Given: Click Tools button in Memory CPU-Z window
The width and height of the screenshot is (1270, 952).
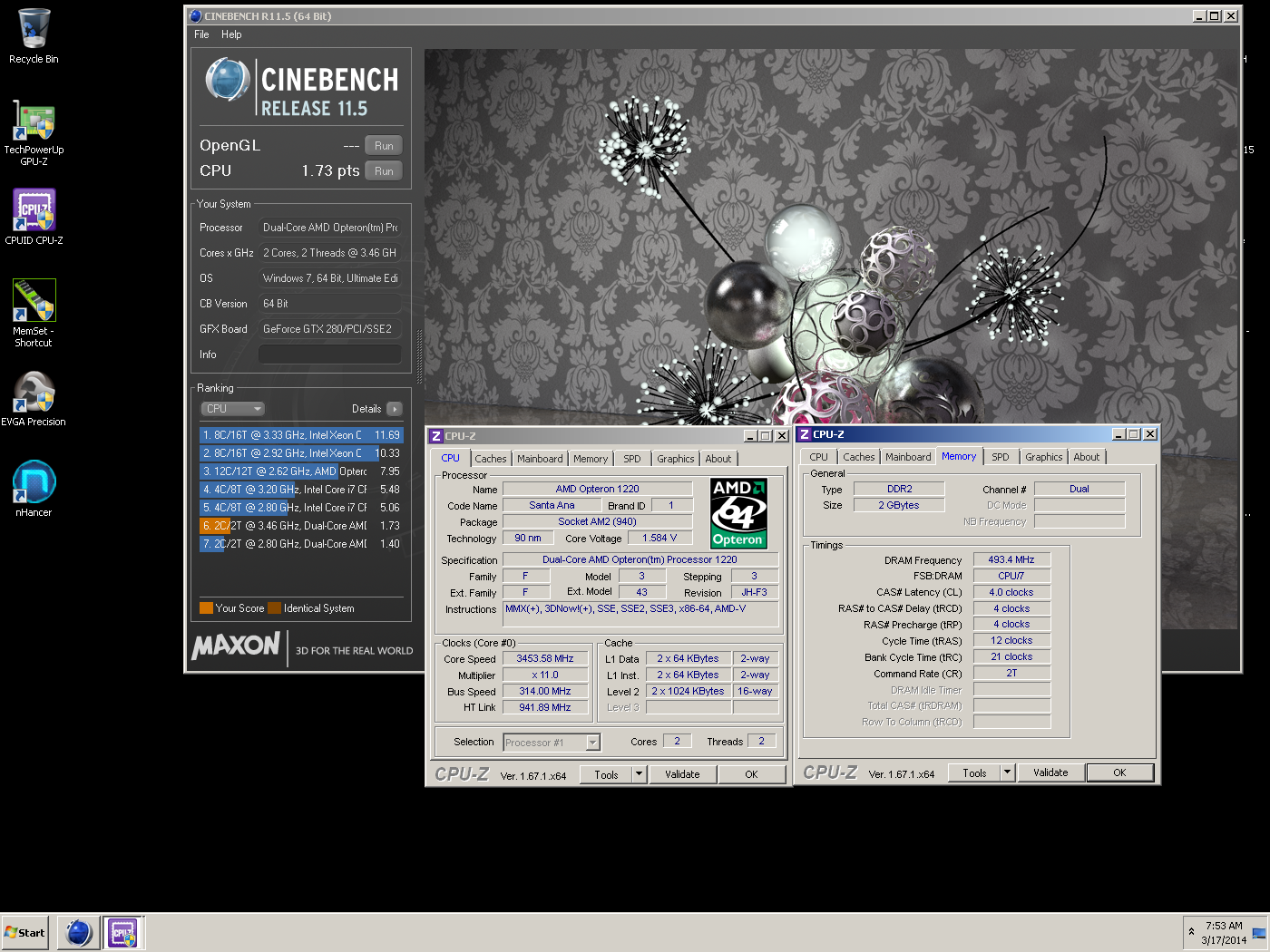Looking at the screenshot, I should (974, 772).
